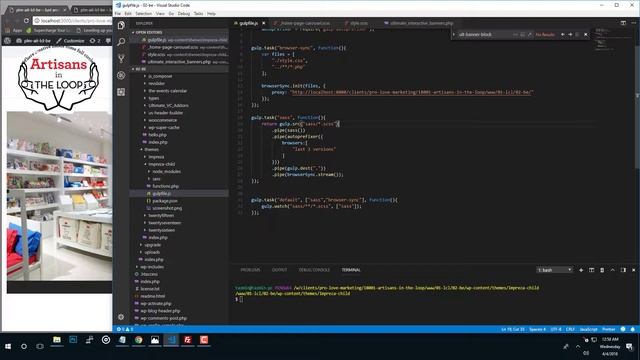Screen dimensions: 640x360
Task: Kill the terminal with trash icon
Action: pyautogui.click(x=602, y=270)
